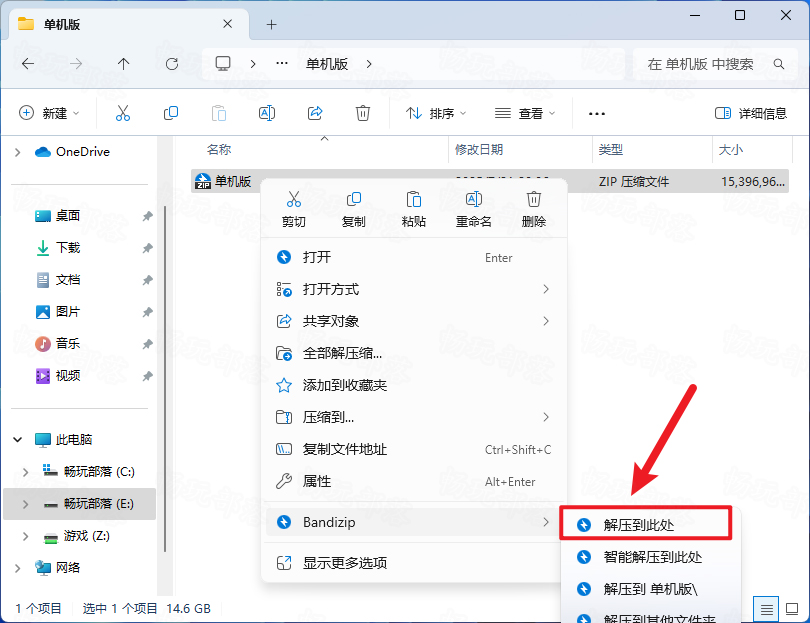Sort by the 大小 column header

[x=731, y=150]
